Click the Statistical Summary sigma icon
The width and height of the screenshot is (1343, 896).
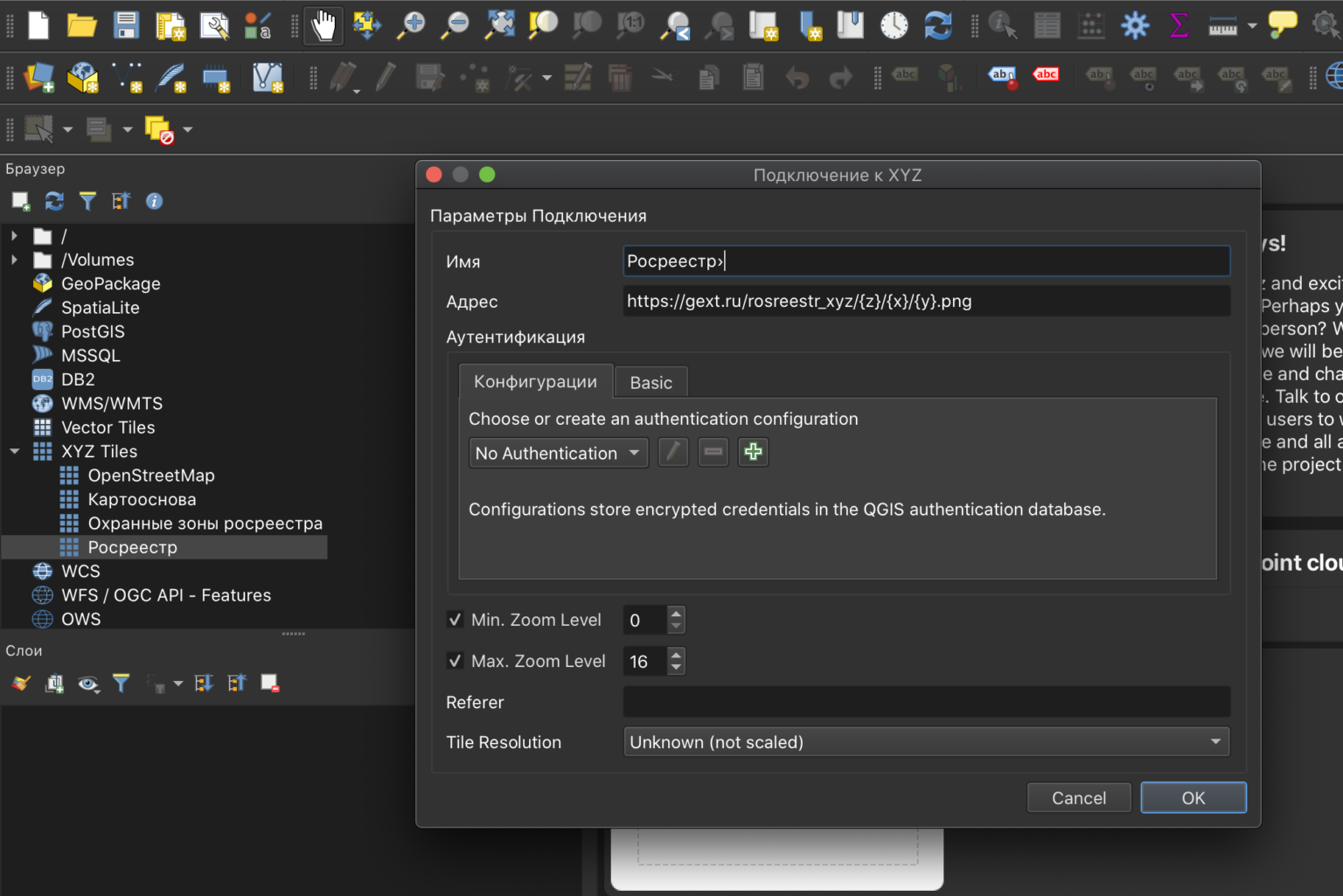coord(1179,25)
